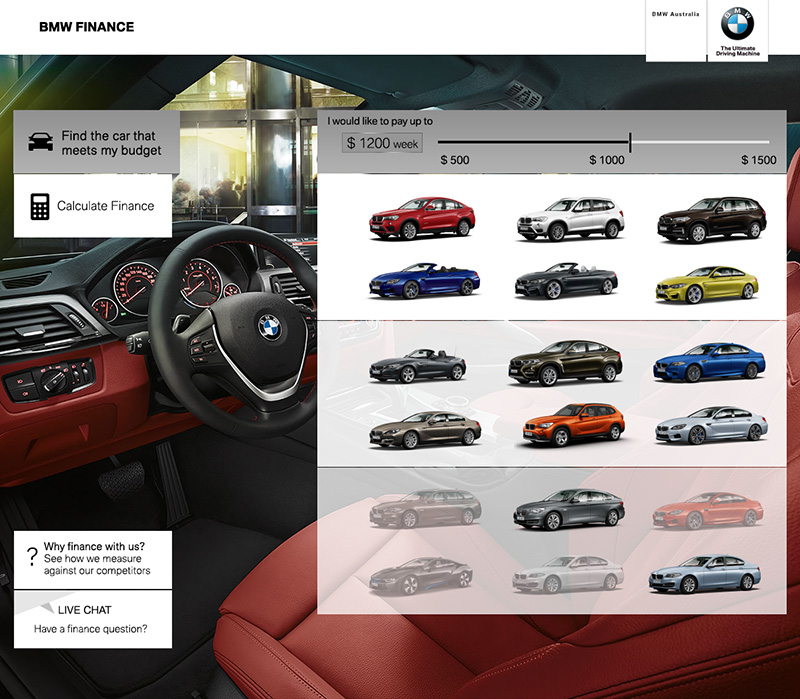Image resolution: width=800 pixels, height=699 pixels.
Task: Click the question mark icon
Action: [32, 557]
